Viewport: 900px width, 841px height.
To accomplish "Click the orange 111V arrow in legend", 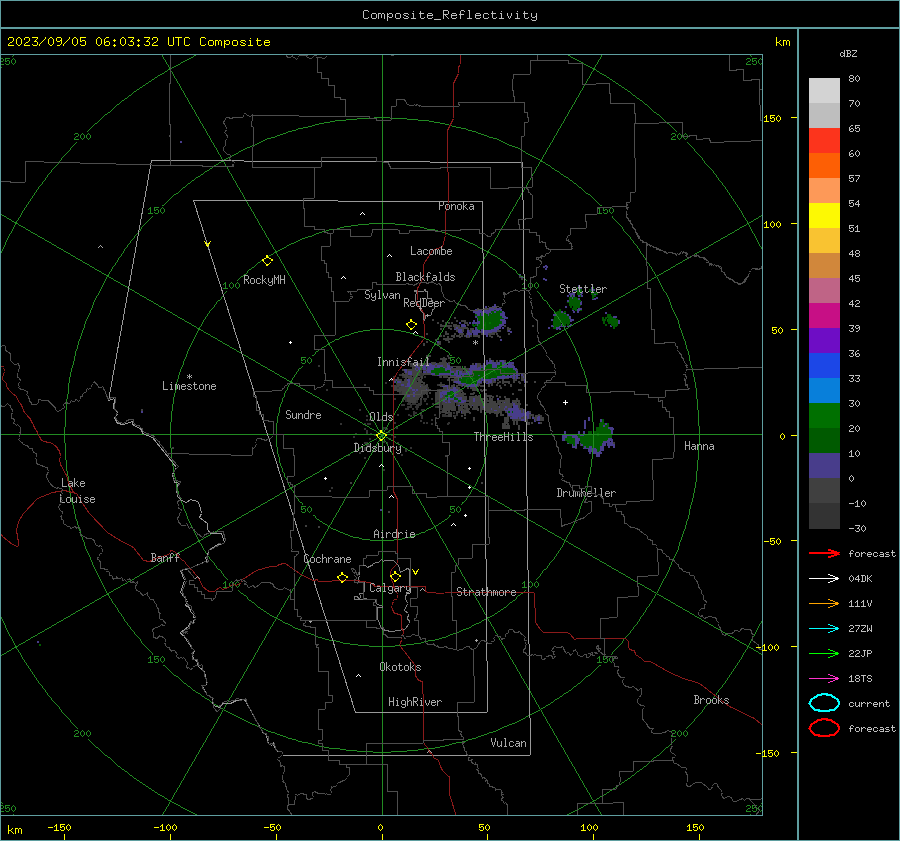I will 824,603.
